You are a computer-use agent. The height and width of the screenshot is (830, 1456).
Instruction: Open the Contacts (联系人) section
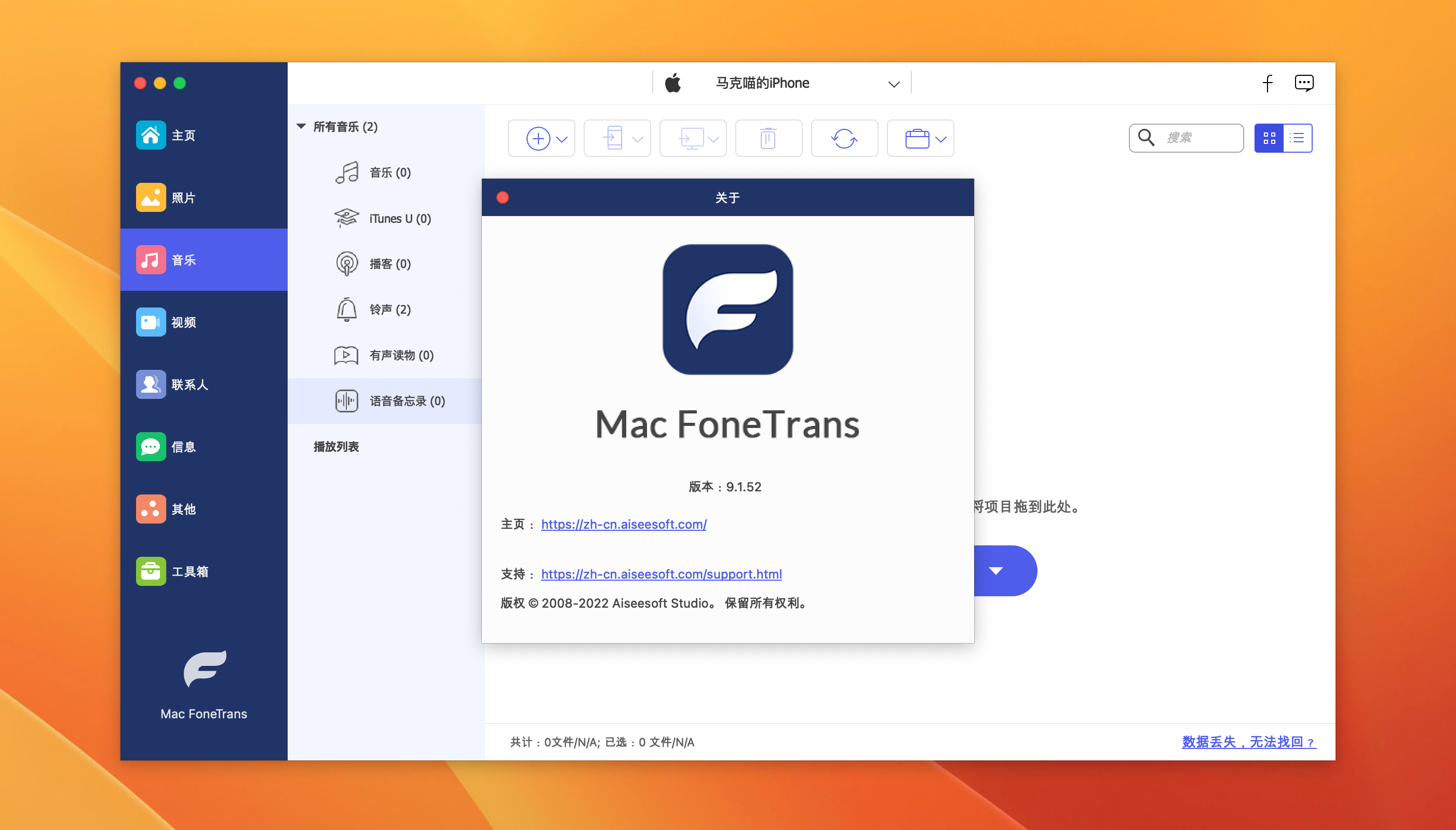[x=204, y=384]
